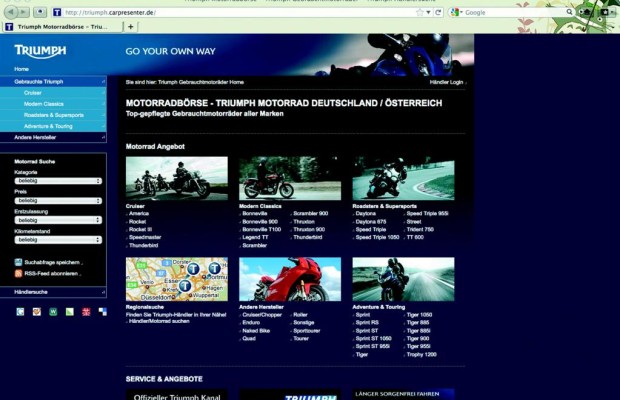The width and height of the screenshot is (620, 400).
Task: Click the Regionalsuche map thumbnail
Action: [177, 279]
